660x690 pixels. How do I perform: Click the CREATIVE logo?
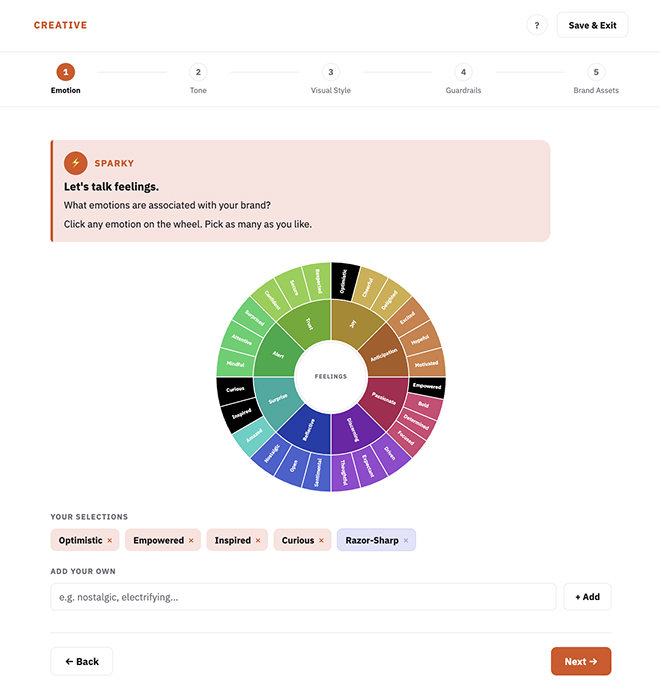click(60, 25)
